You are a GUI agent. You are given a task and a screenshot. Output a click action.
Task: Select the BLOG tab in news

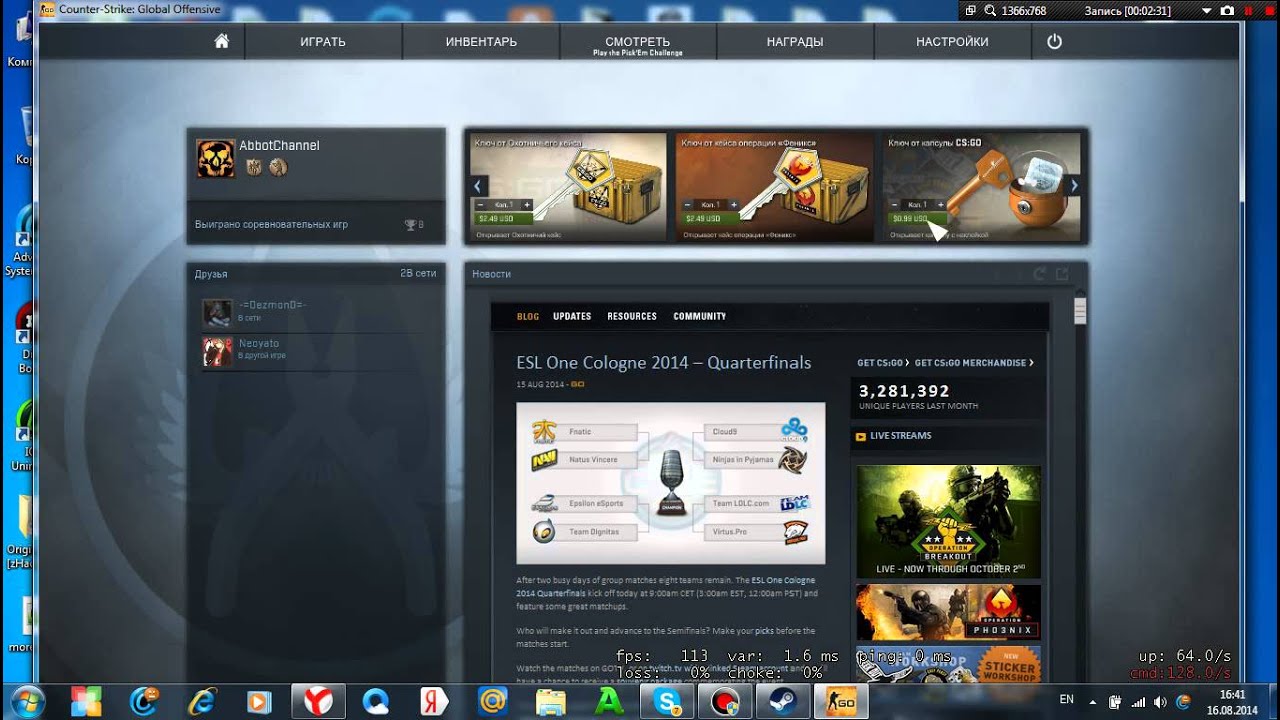pyautogui.click(x=528, y=316)
